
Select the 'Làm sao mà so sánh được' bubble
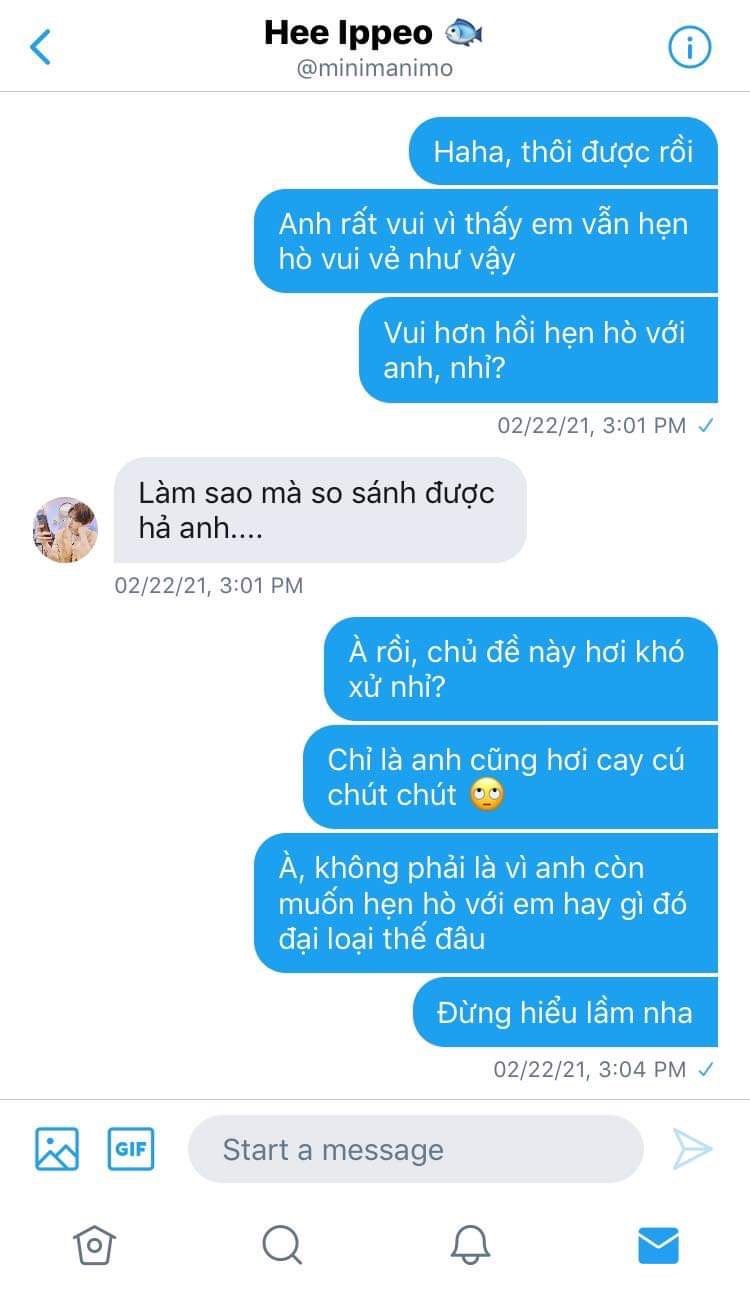pyautogui.click(x=320, y=510)
